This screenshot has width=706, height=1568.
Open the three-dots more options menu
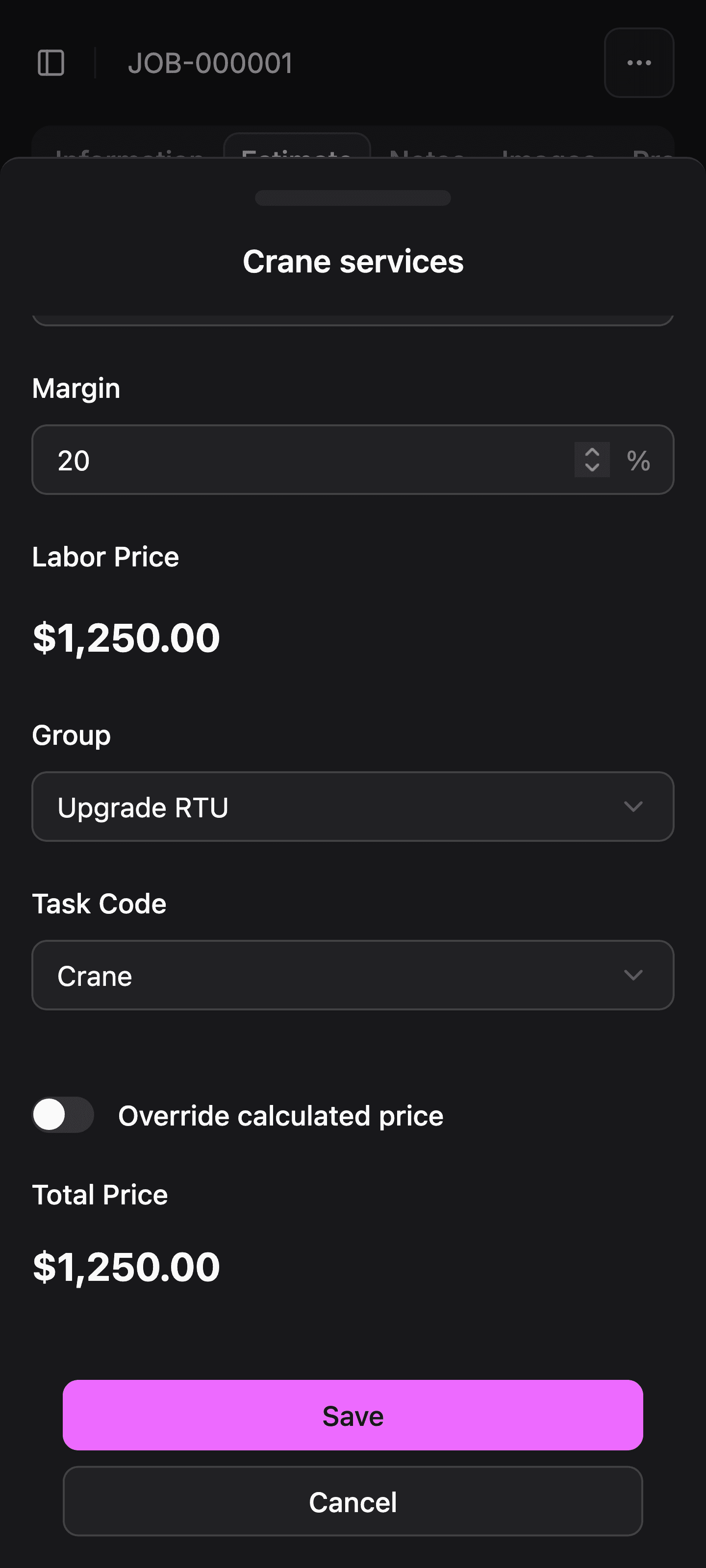[638, 63]
